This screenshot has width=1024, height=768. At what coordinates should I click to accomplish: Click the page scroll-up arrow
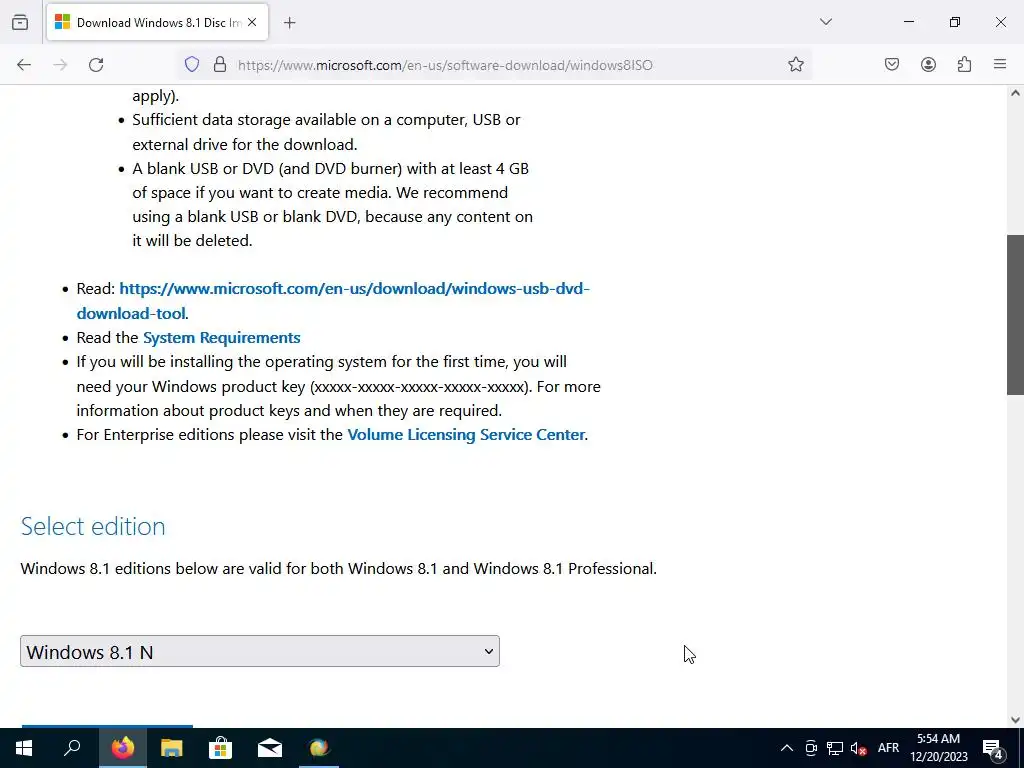click(1015, 93)
